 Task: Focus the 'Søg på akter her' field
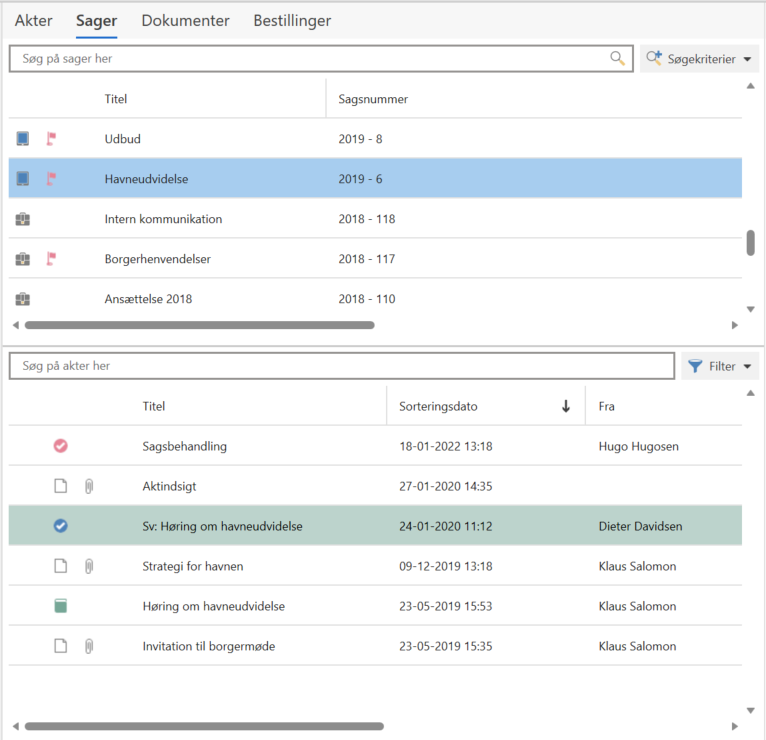click(x=340, y=366)
